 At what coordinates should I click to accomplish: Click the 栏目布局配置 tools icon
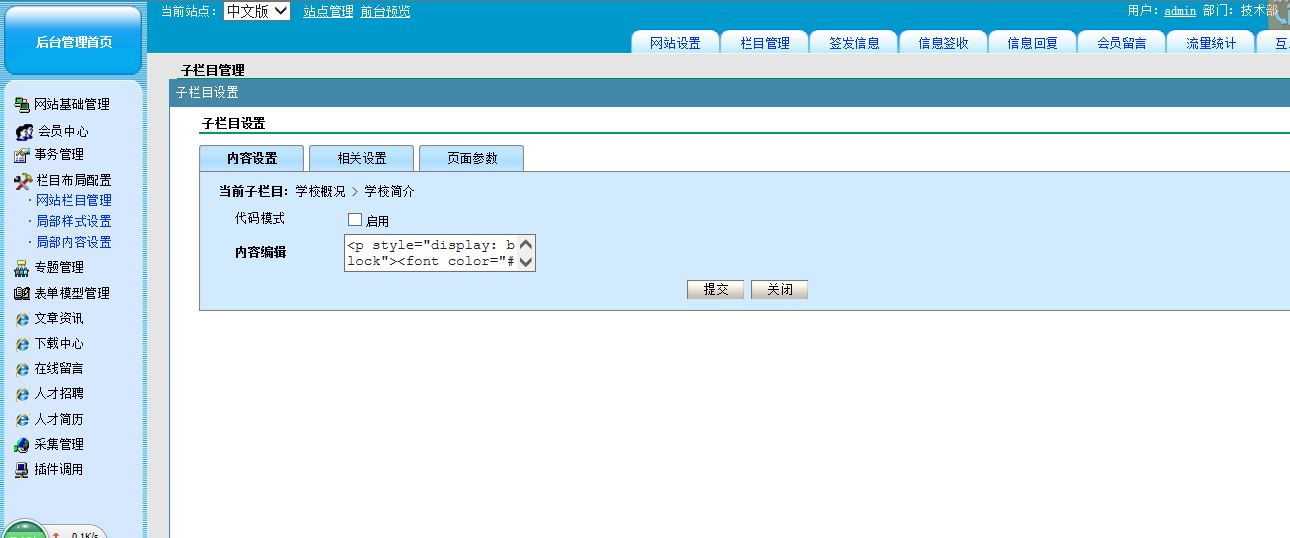pos(23,181)
